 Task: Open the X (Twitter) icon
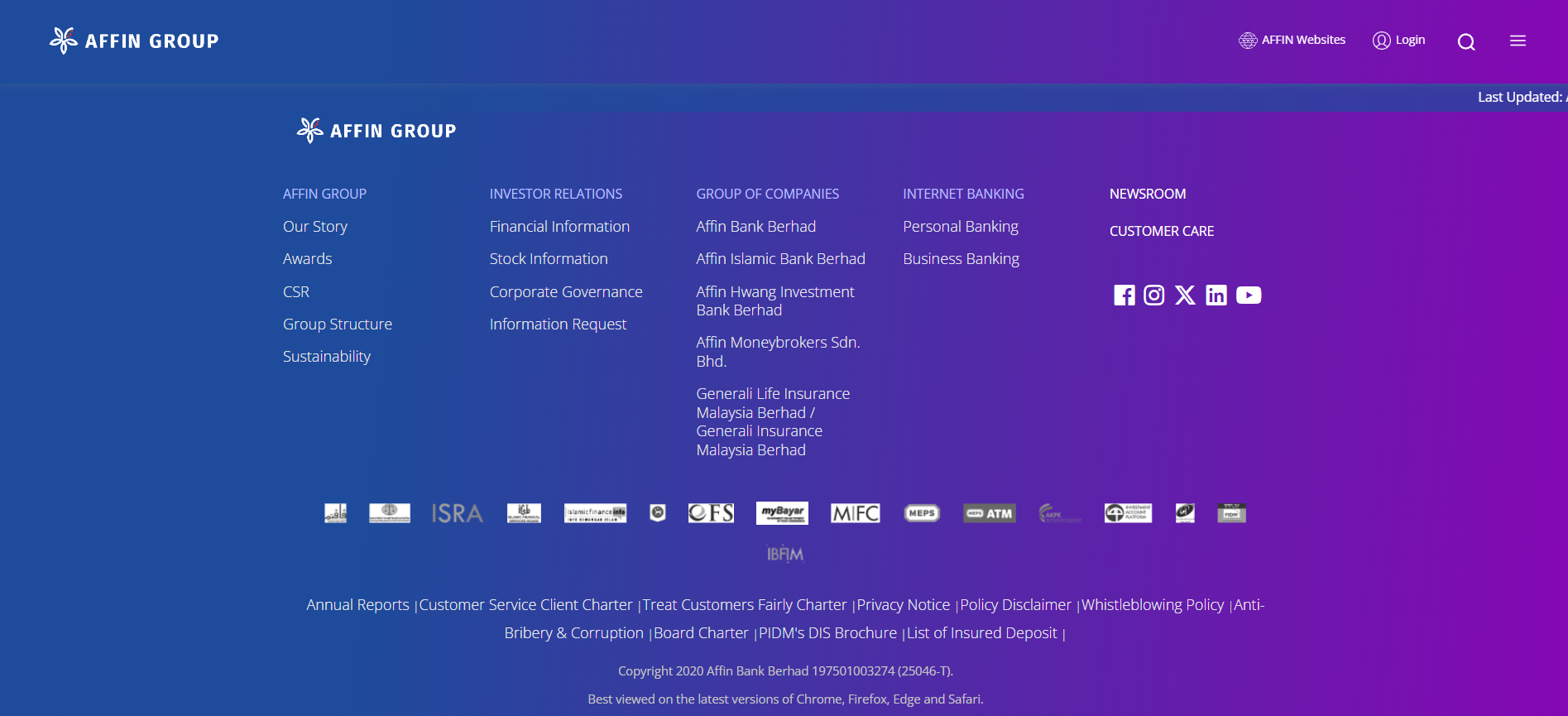coord(1185,296)
